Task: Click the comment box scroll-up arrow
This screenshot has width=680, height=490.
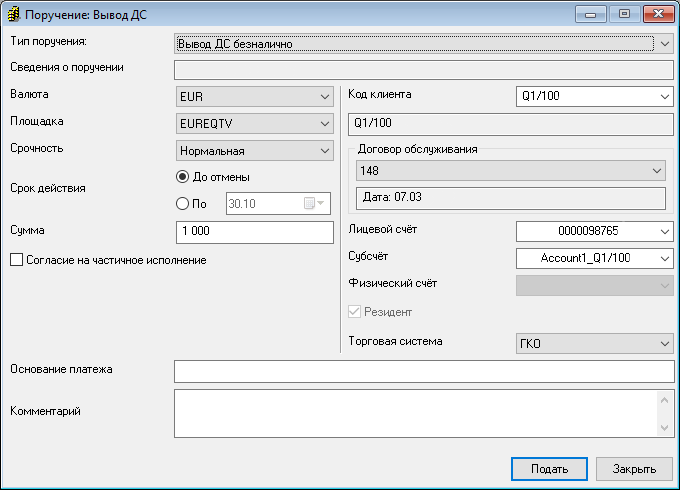Action: [x=664, y=400]
